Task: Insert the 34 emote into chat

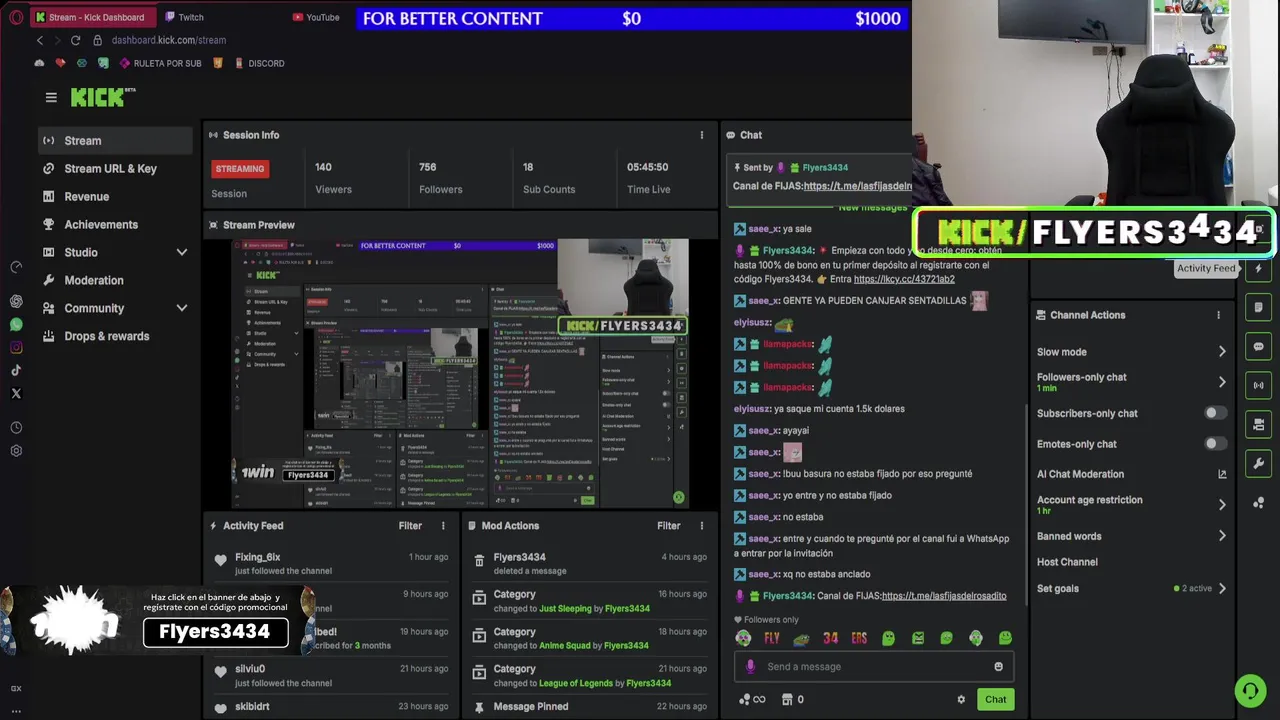Action: pos(830,638)
